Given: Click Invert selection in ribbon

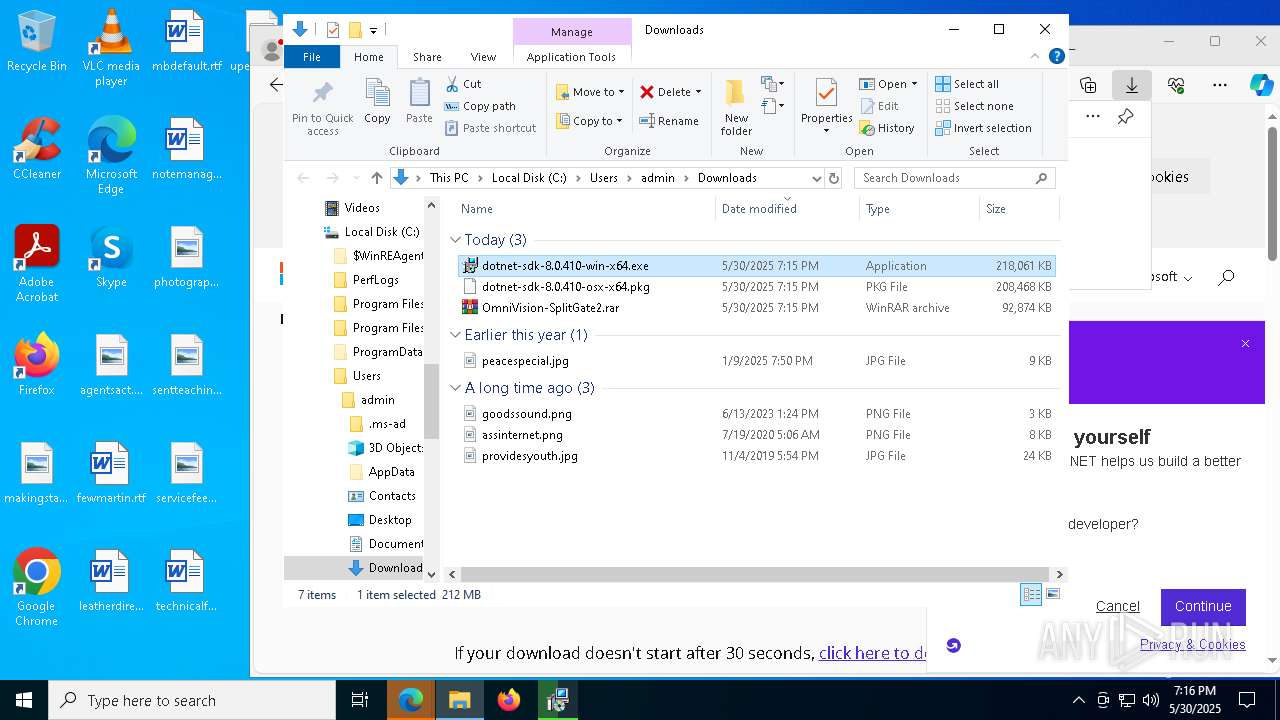Looking at the screenshot, I should coord(983,128).
